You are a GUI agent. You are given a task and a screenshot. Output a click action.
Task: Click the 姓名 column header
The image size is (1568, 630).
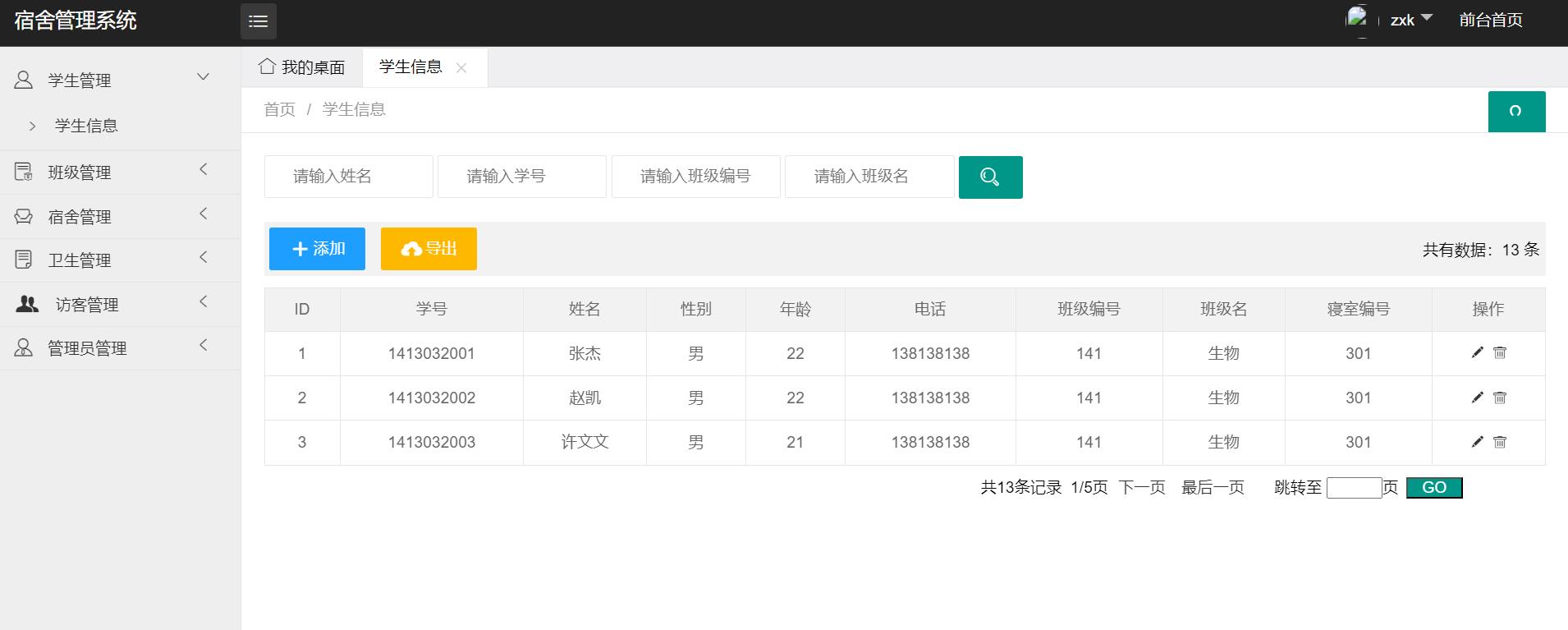(x=585, y=310)
